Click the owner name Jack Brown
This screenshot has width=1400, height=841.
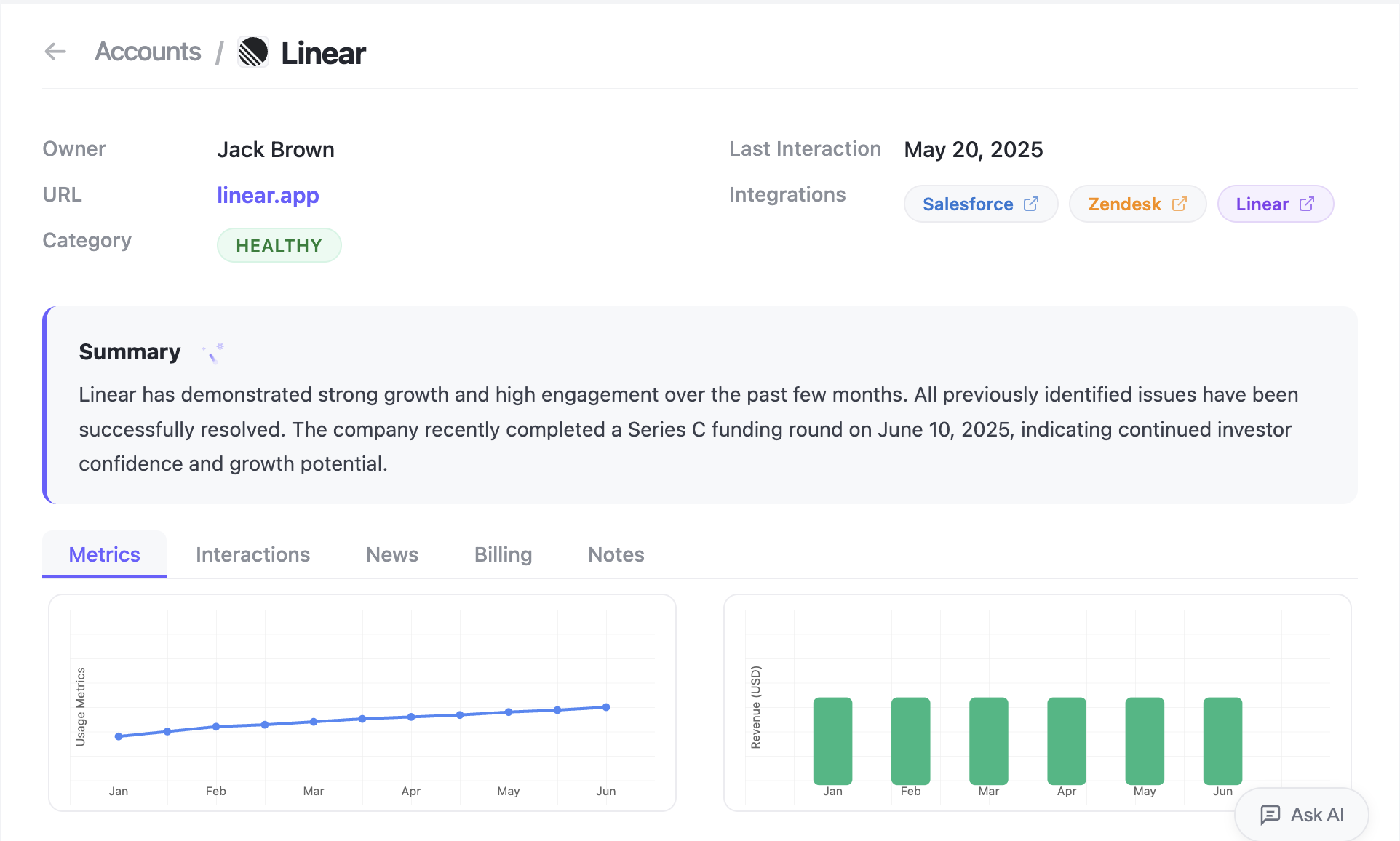pyautogui.click(x=276, y=149)
